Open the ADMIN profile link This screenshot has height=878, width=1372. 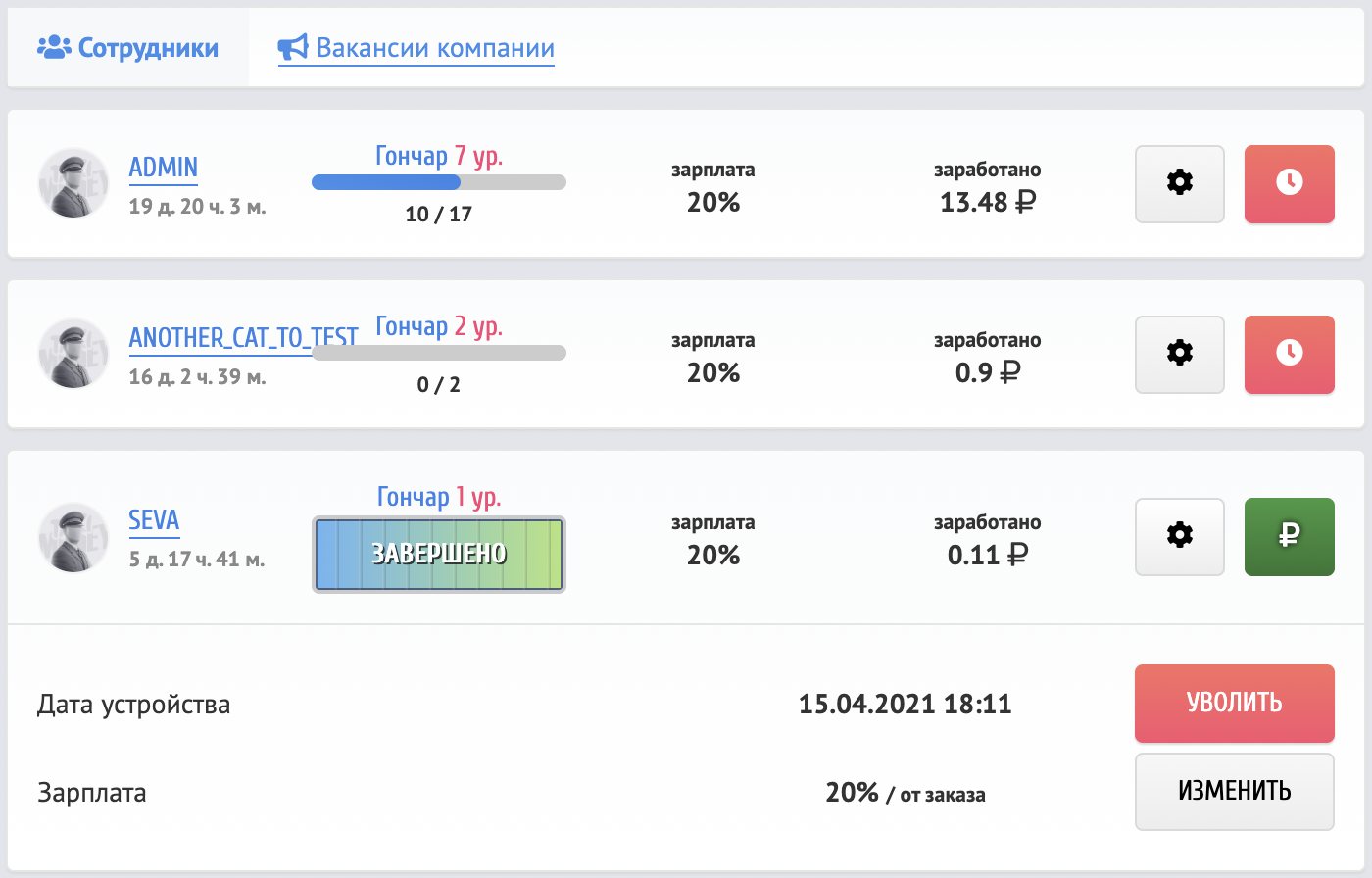(164, 168)
